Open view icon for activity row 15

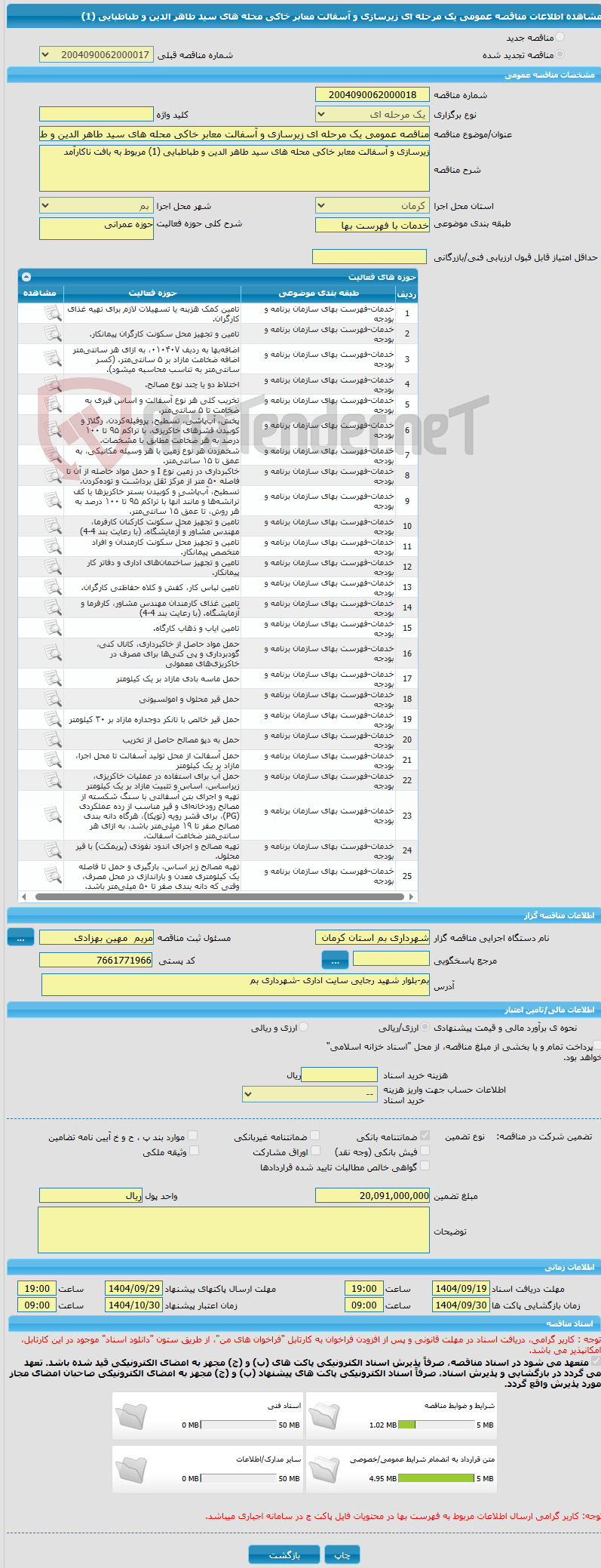pyautogui.click(x=53, y=628)
